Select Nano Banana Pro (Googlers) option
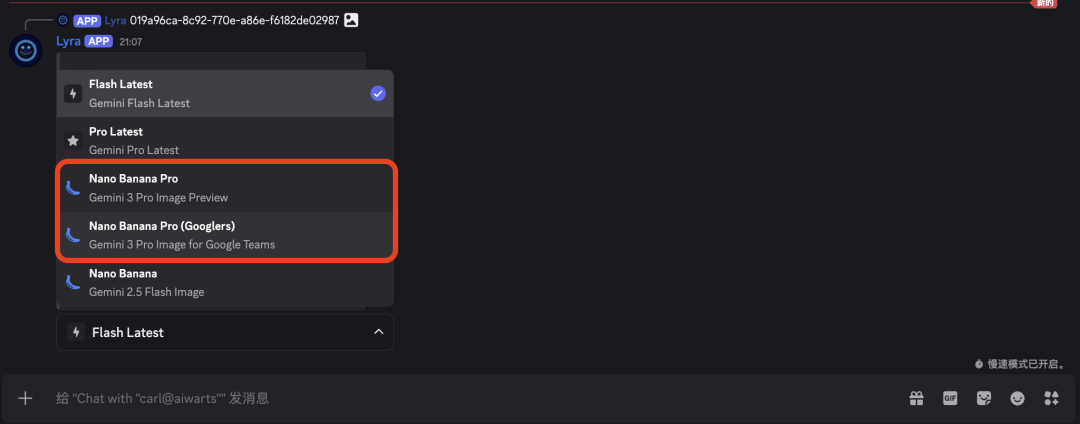 pyautogui.click(x=225, y=234)
